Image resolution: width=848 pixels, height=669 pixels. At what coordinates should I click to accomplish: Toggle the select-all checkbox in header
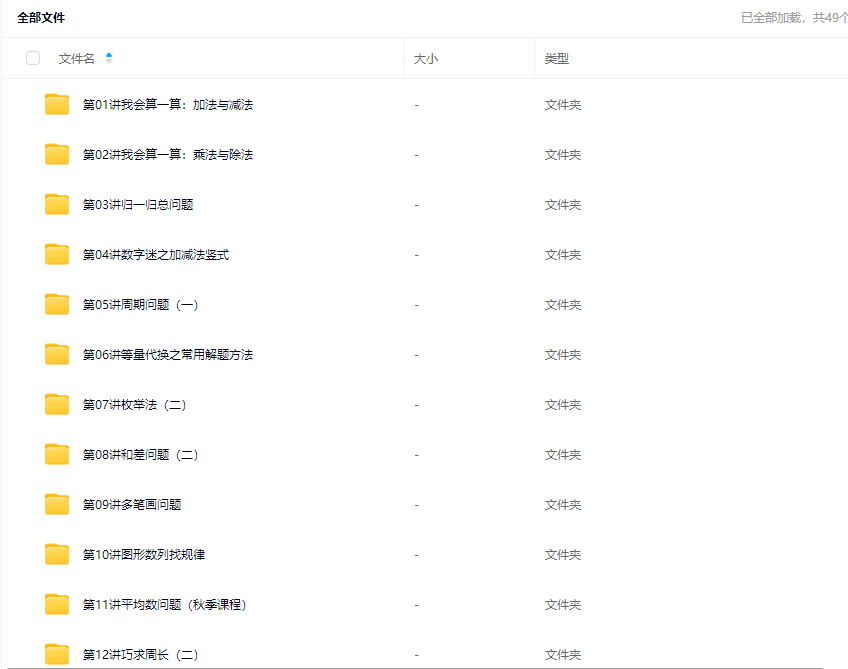(x=33, y=58)
